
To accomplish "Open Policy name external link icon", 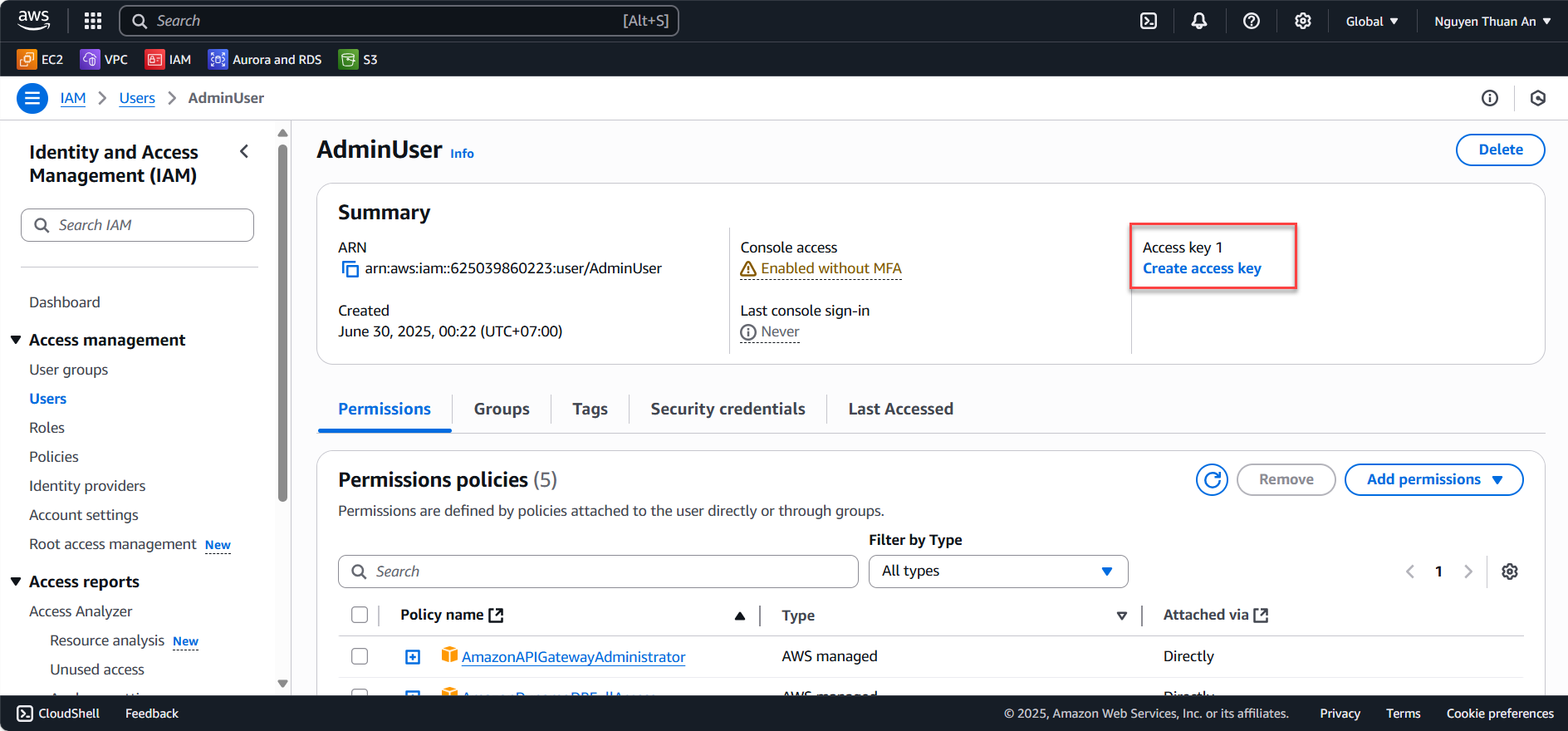I will (x=496, y=615).
